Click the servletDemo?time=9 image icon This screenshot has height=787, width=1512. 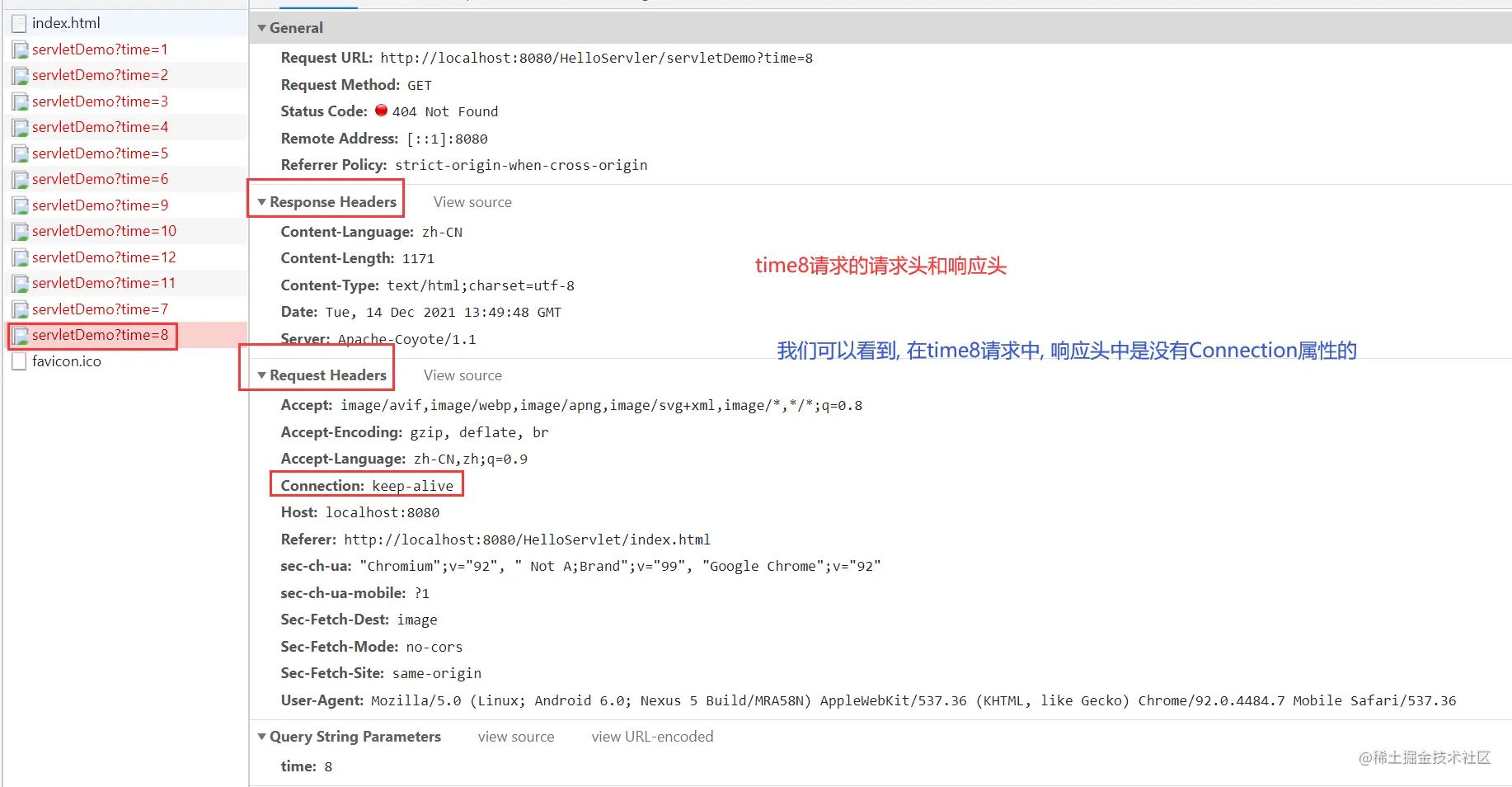(20, 206)
